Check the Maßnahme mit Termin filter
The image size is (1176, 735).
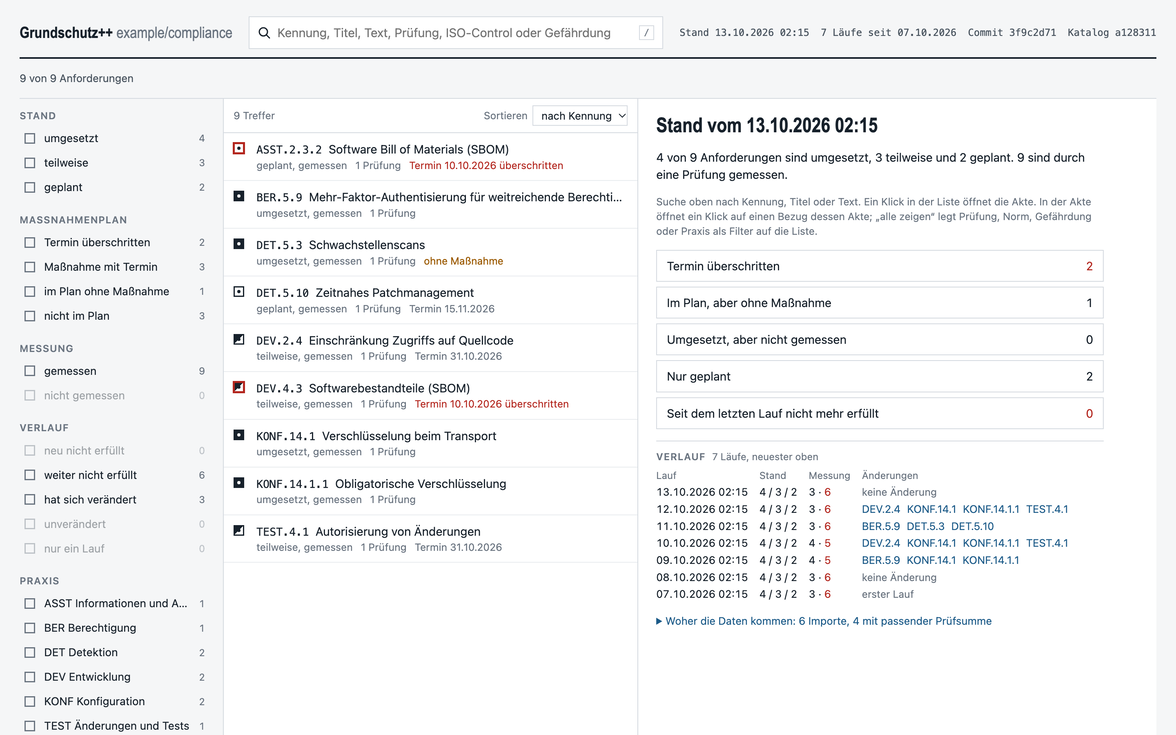[x=30, y=267]
